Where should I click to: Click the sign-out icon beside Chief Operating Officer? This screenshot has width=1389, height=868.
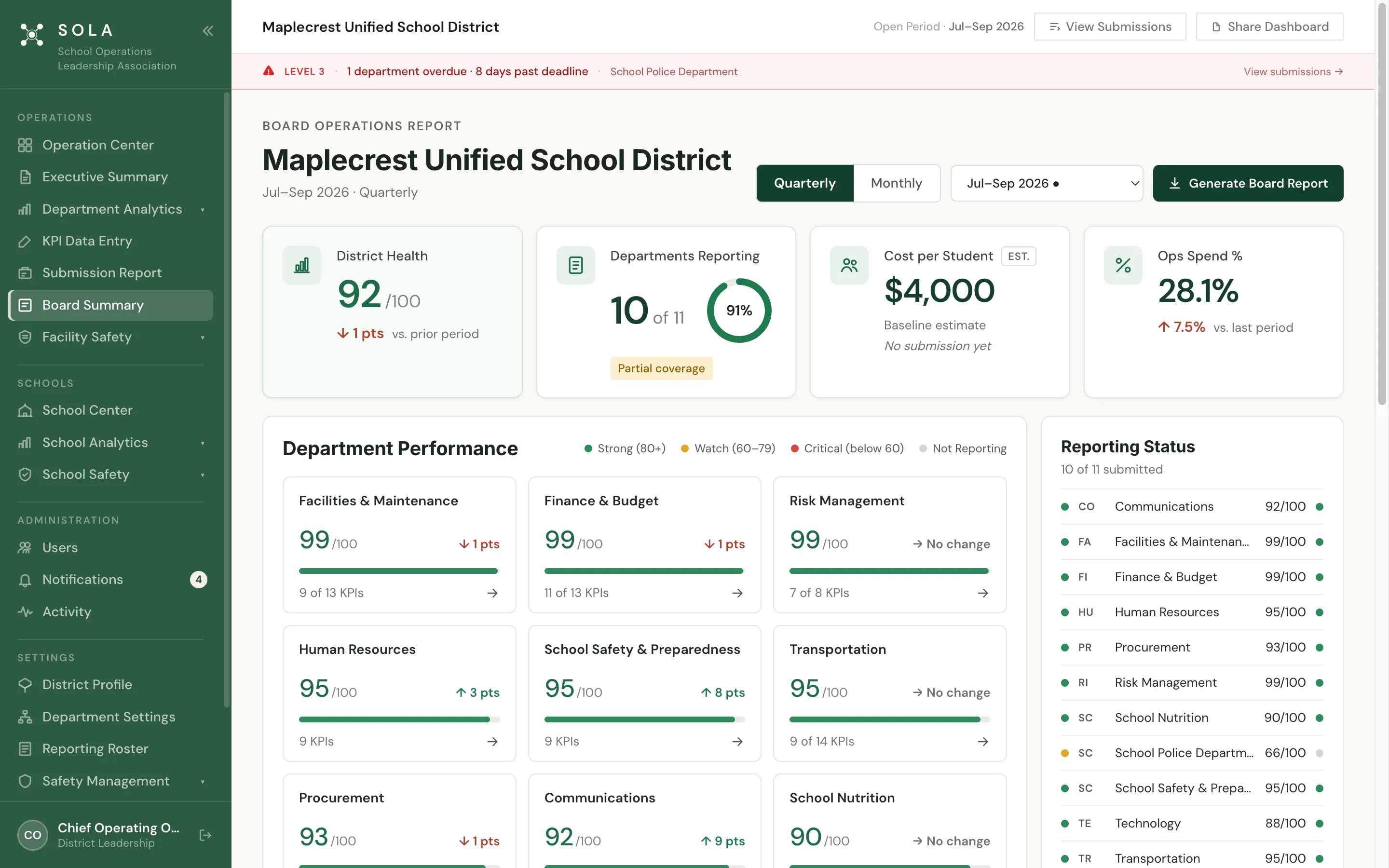click(x=205, y=835)
